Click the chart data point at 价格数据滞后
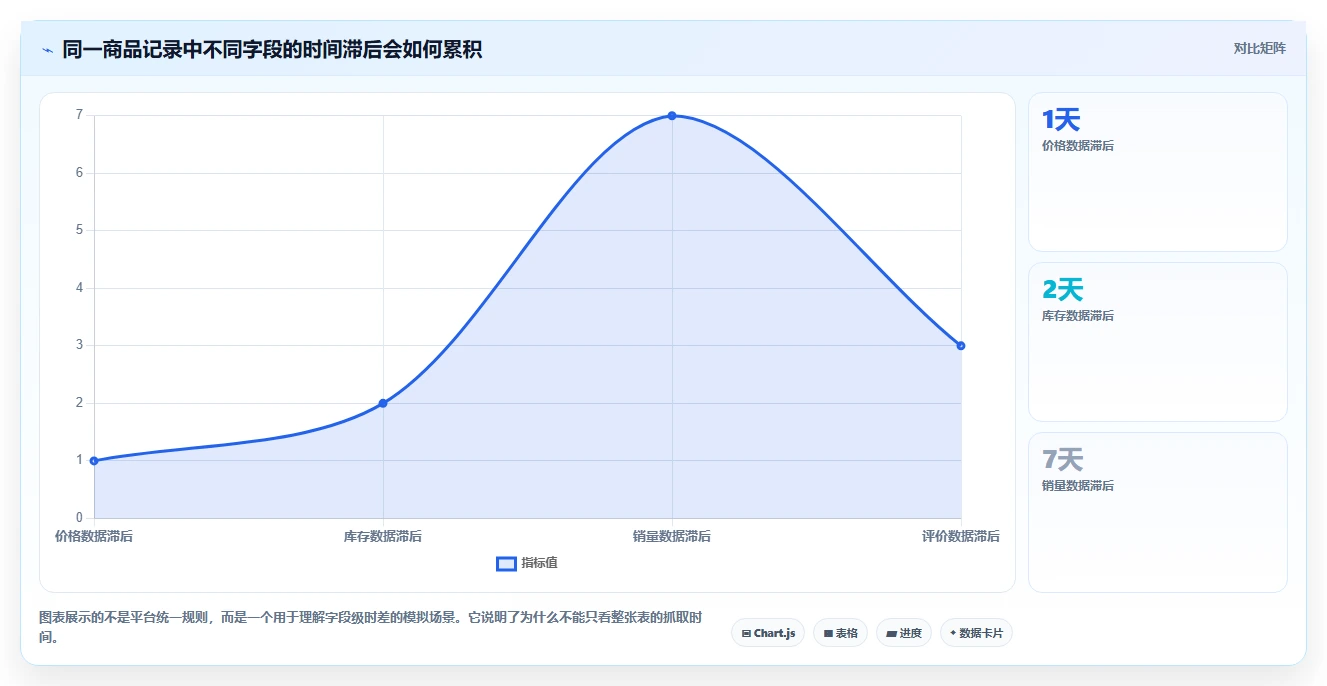This screenshot has height=686, width=1327. click(94, 461)
